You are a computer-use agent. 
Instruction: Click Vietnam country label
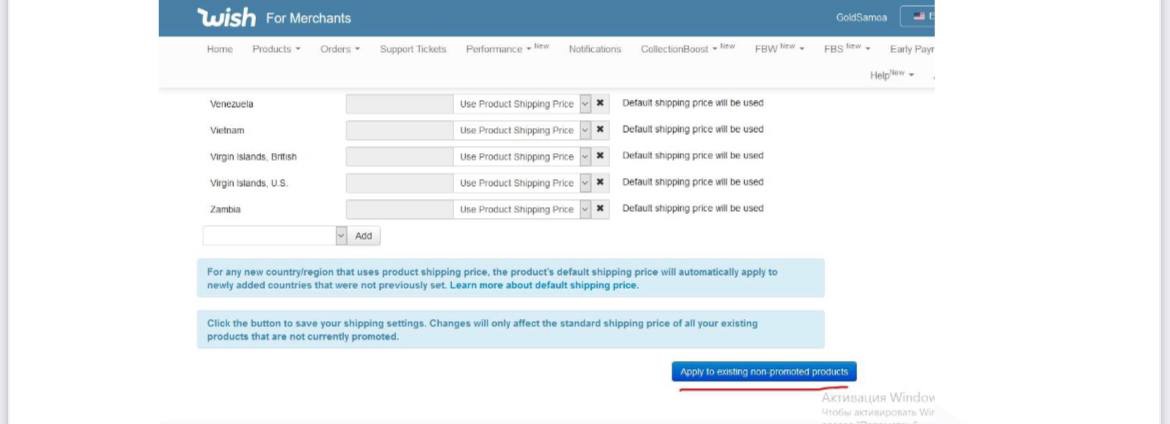pos(227,131)
